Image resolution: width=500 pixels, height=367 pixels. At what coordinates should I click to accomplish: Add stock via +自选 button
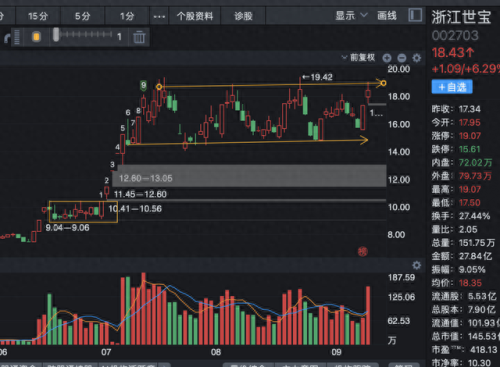coord(452,87)
